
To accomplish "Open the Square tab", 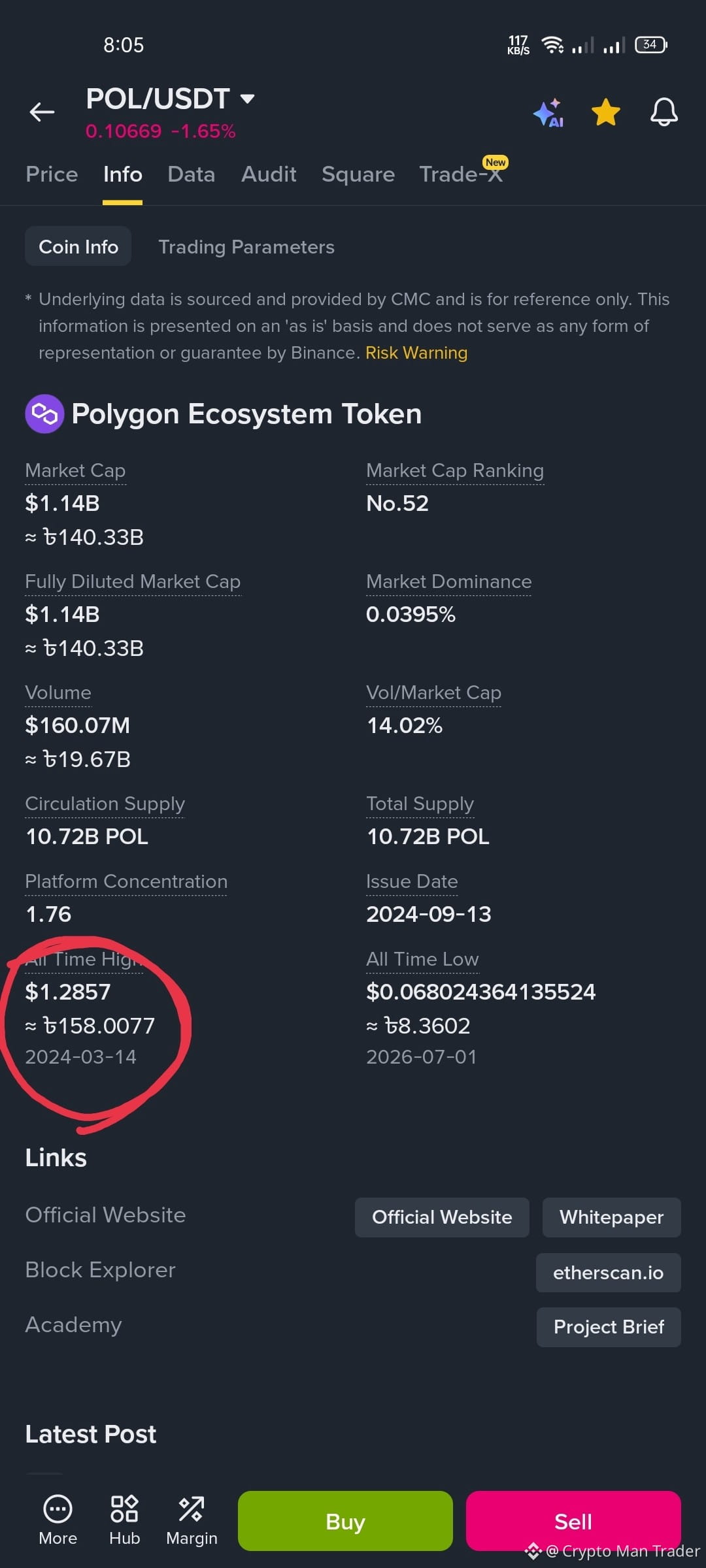I will [x=358, y=174].
